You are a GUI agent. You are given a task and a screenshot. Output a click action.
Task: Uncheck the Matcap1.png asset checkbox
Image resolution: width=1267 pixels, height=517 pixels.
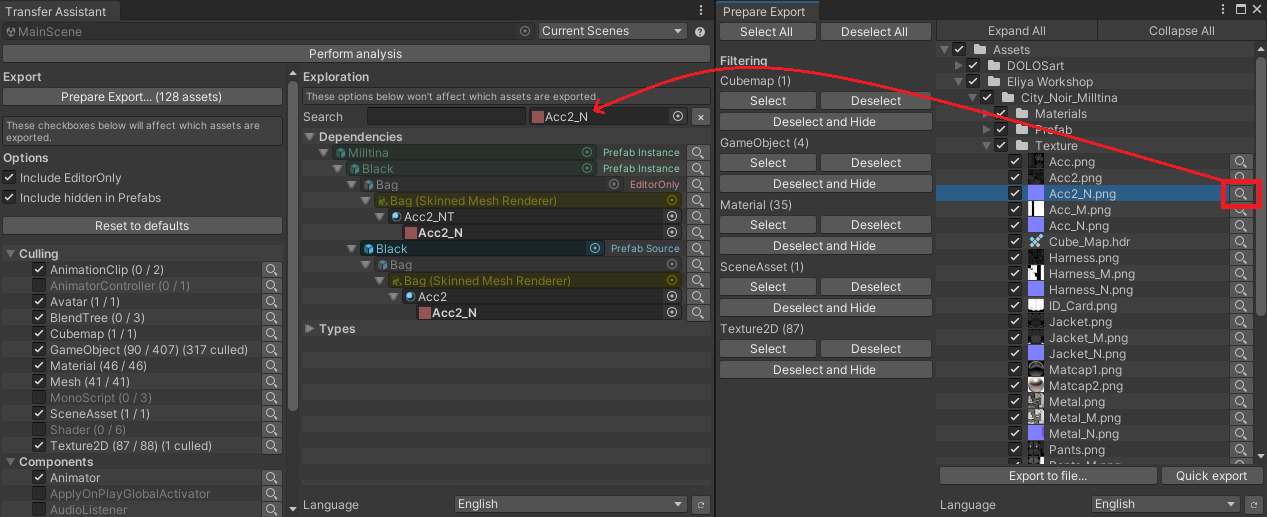point(1015,369)
